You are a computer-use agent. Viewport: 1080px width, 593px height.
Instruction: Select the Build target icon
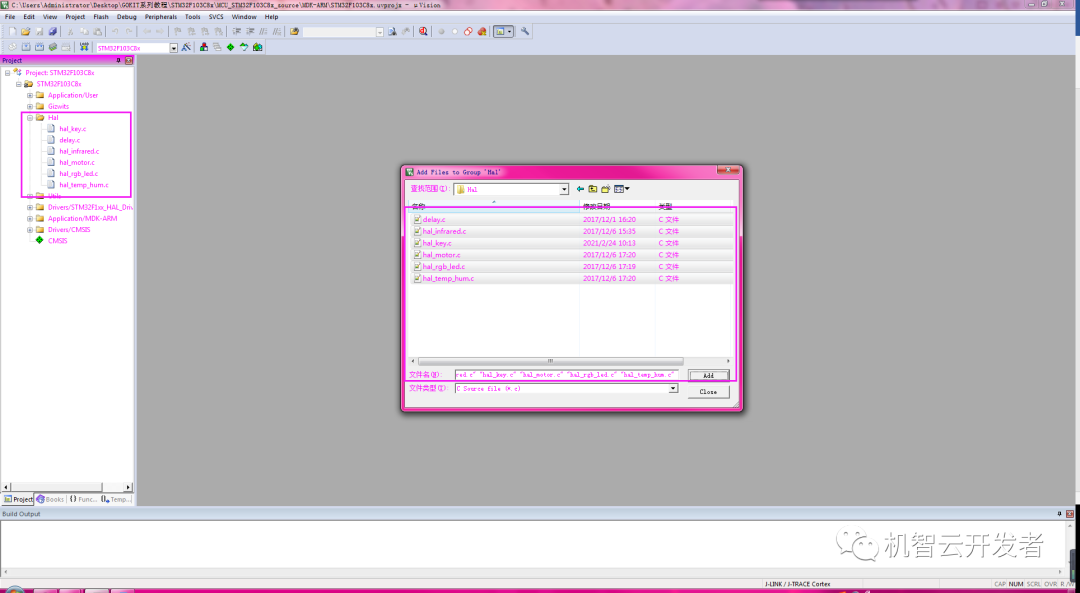pyautogui.click(x=25, y=45)
